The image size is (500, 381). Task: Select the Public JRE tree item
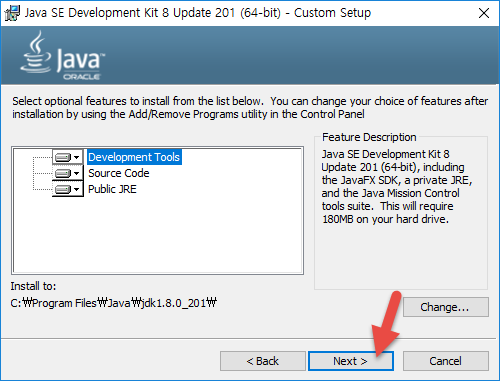coord(112,189)
